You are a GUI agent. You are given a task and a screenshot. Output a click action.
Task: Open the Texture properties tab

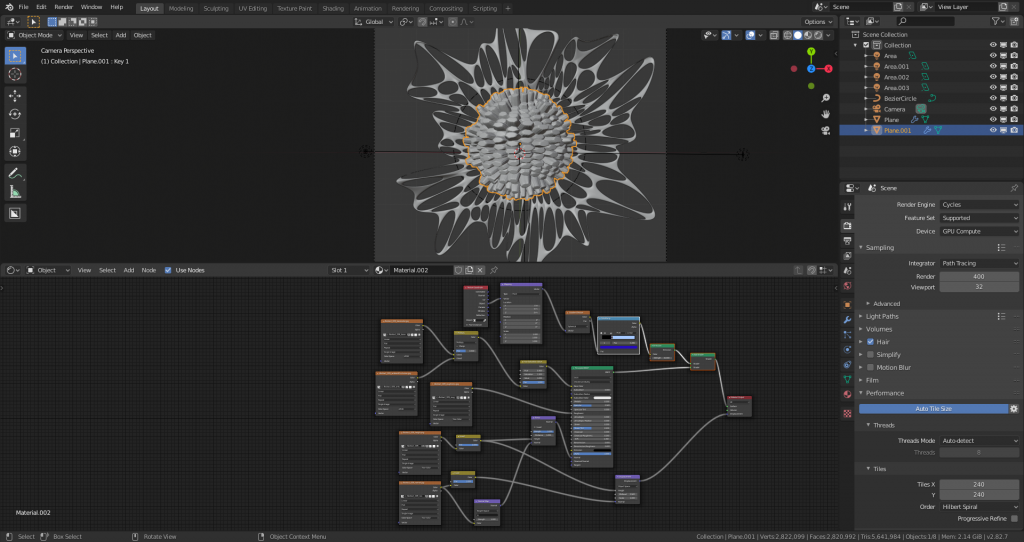click(847, 413)
